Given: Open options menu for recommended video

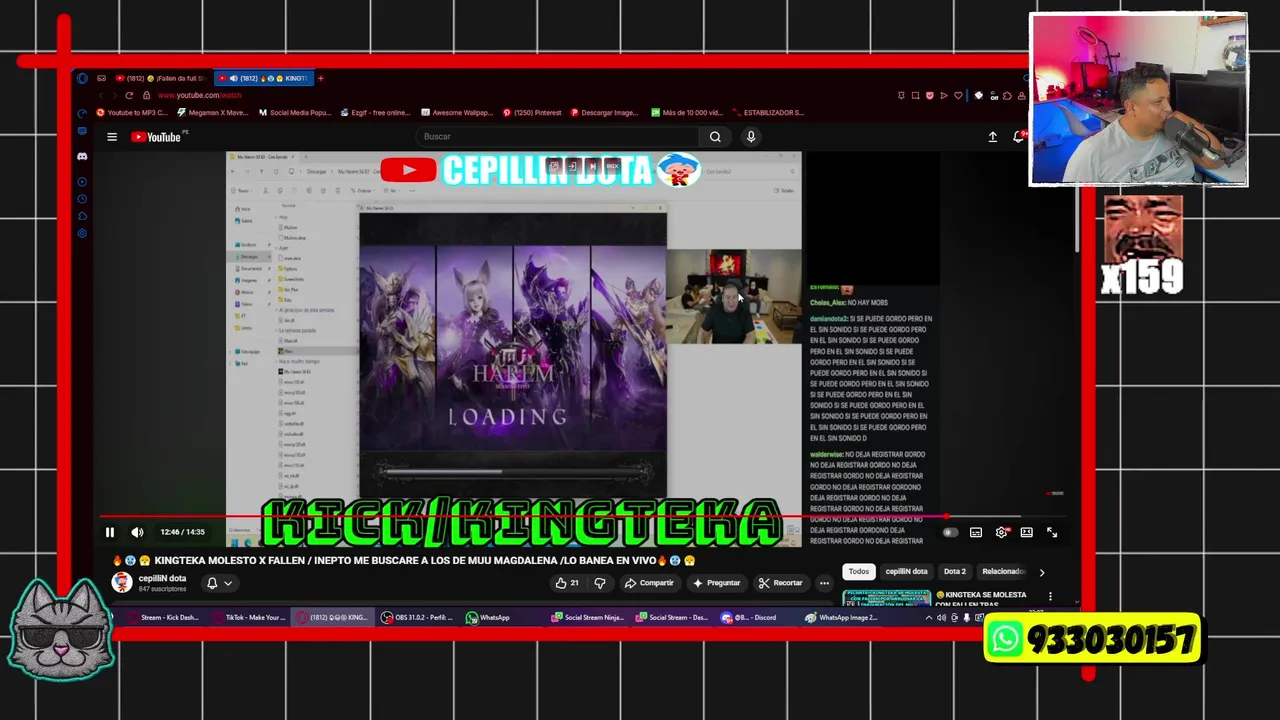Looking at the screenshot, I should pos(1050,597).
